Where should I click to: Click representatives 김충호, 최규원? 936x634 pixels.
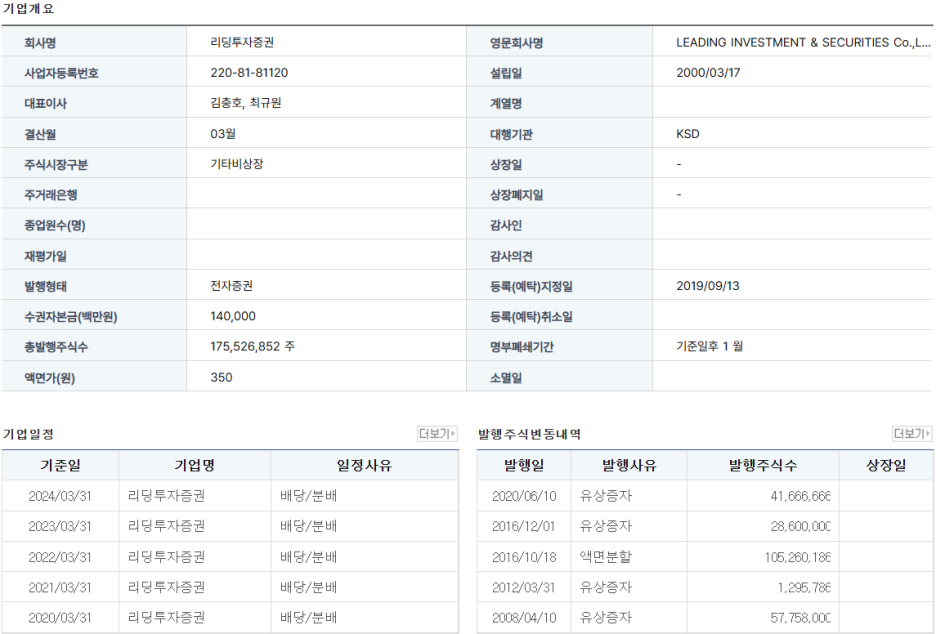[x=245, y=103]
